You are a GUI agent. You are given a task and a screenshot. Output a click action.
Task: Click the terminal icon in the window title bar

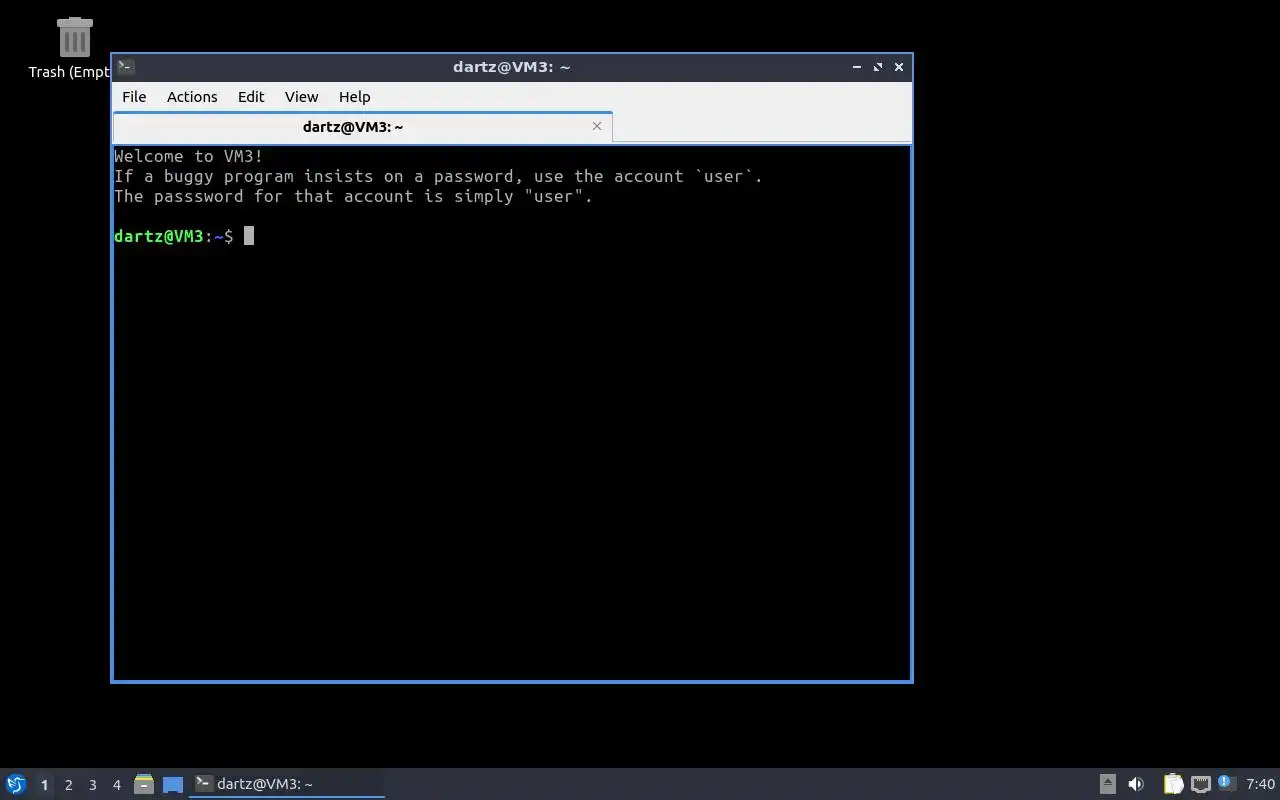point(126,67)
